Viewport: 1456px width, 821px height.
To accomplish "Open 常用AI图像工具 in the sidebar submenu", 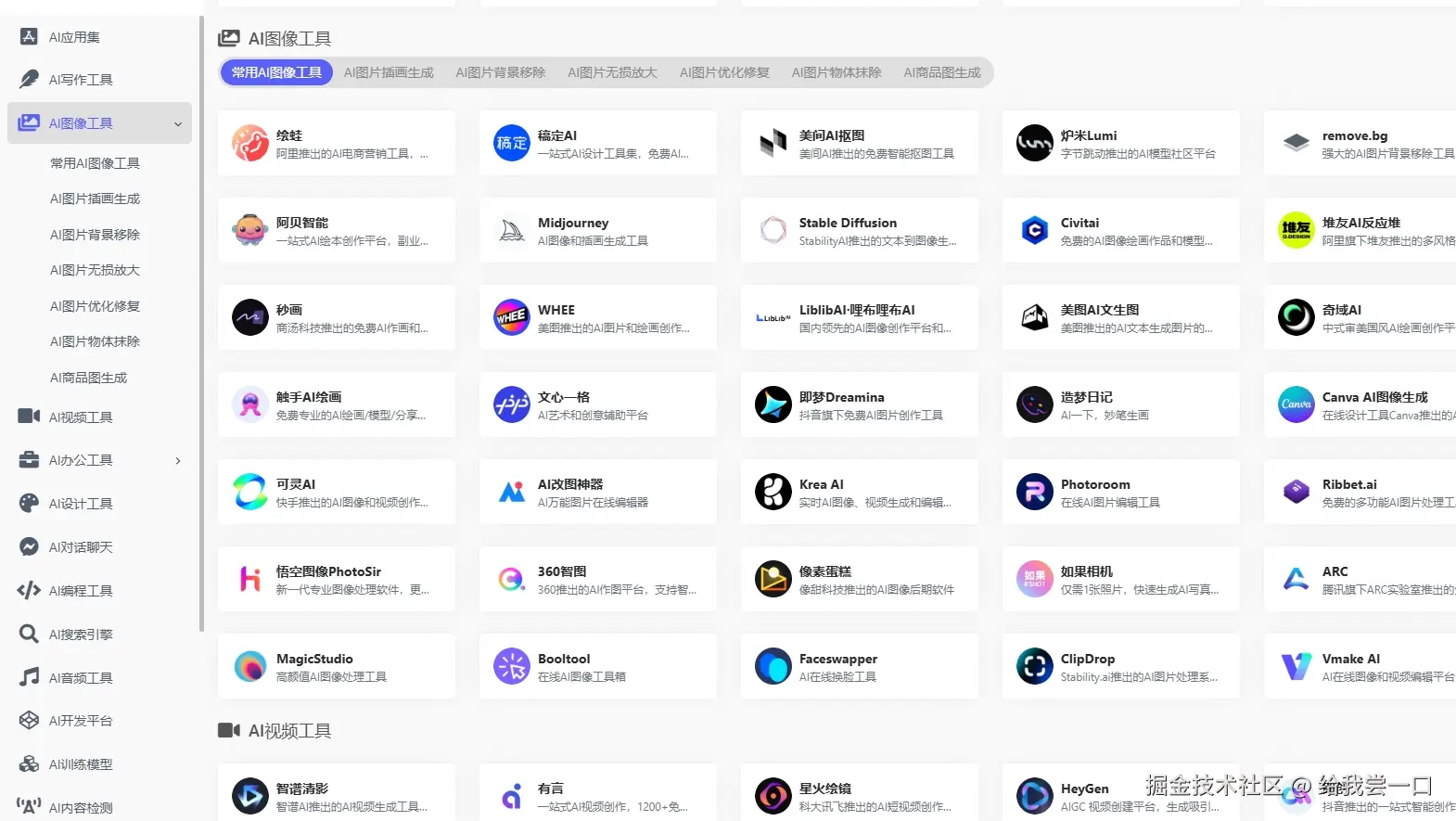I will point(96,163).
